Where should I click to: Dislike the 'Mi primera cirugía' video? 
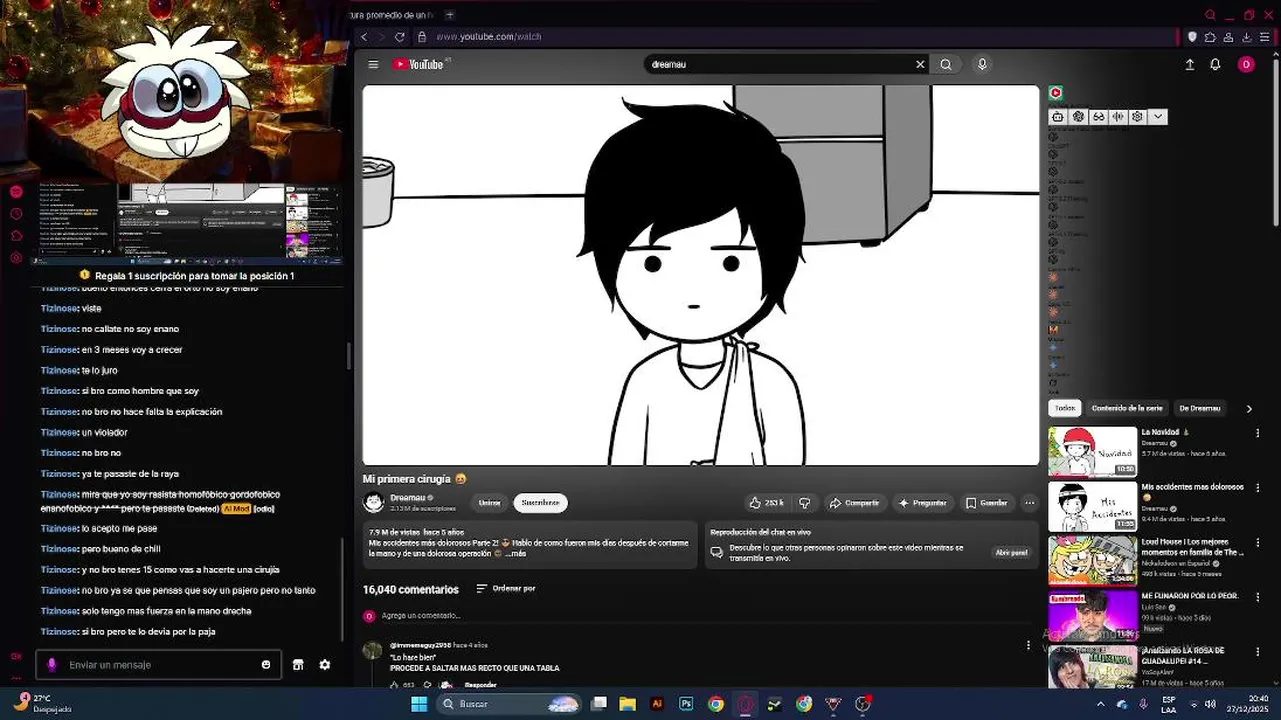pos(804,503)
